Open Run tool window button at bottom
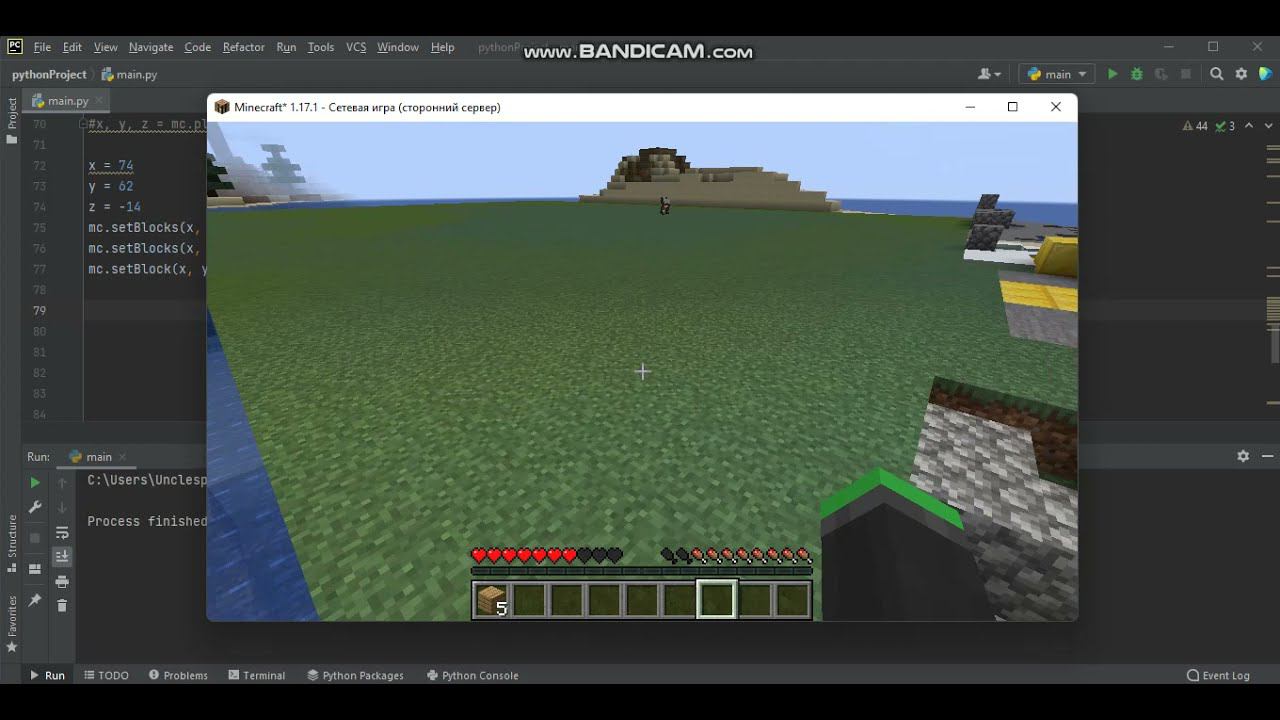 tap(47, 675)
